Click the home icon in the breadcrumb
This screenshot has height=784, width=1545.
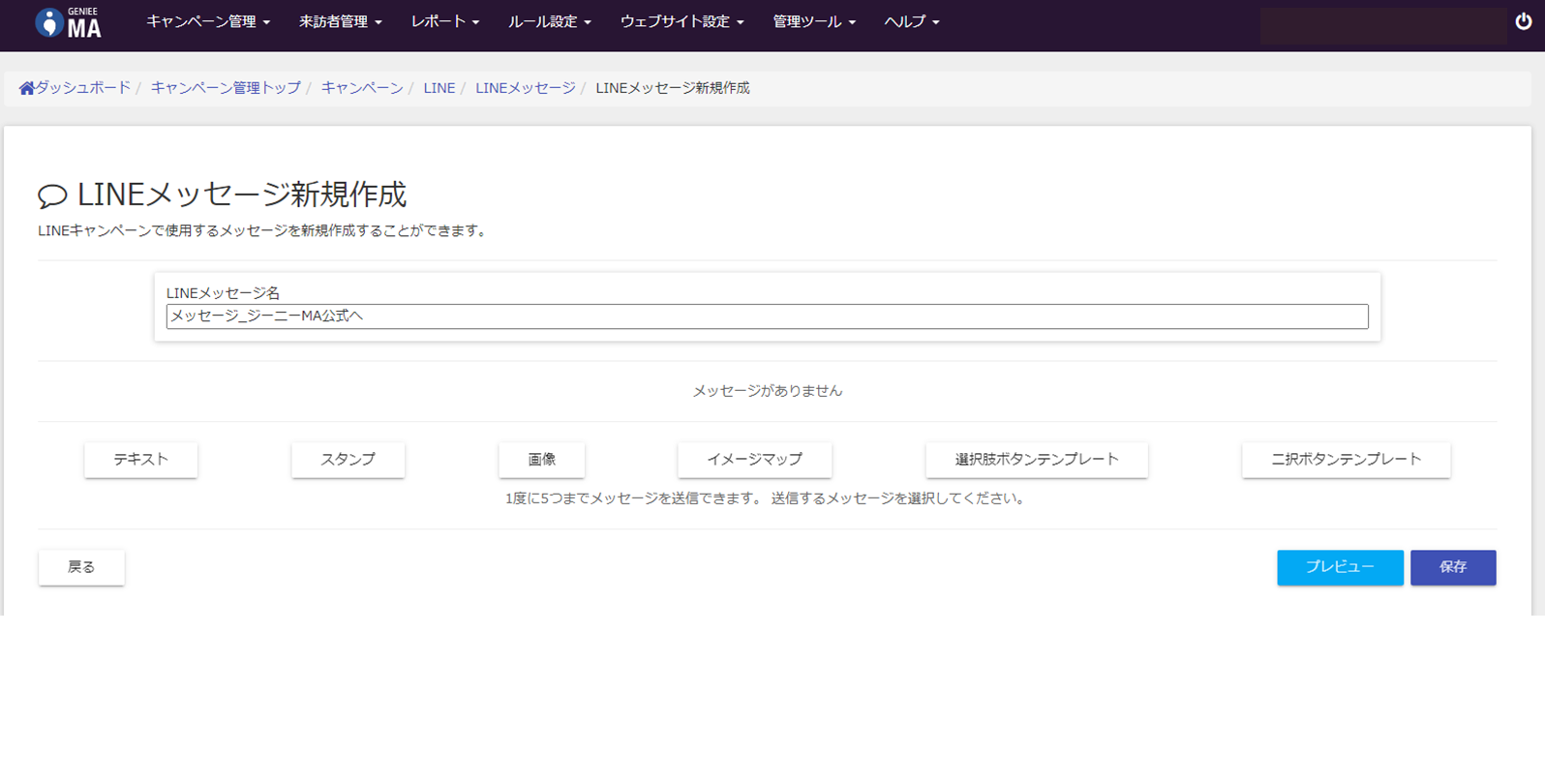click(x=26, y=88)
